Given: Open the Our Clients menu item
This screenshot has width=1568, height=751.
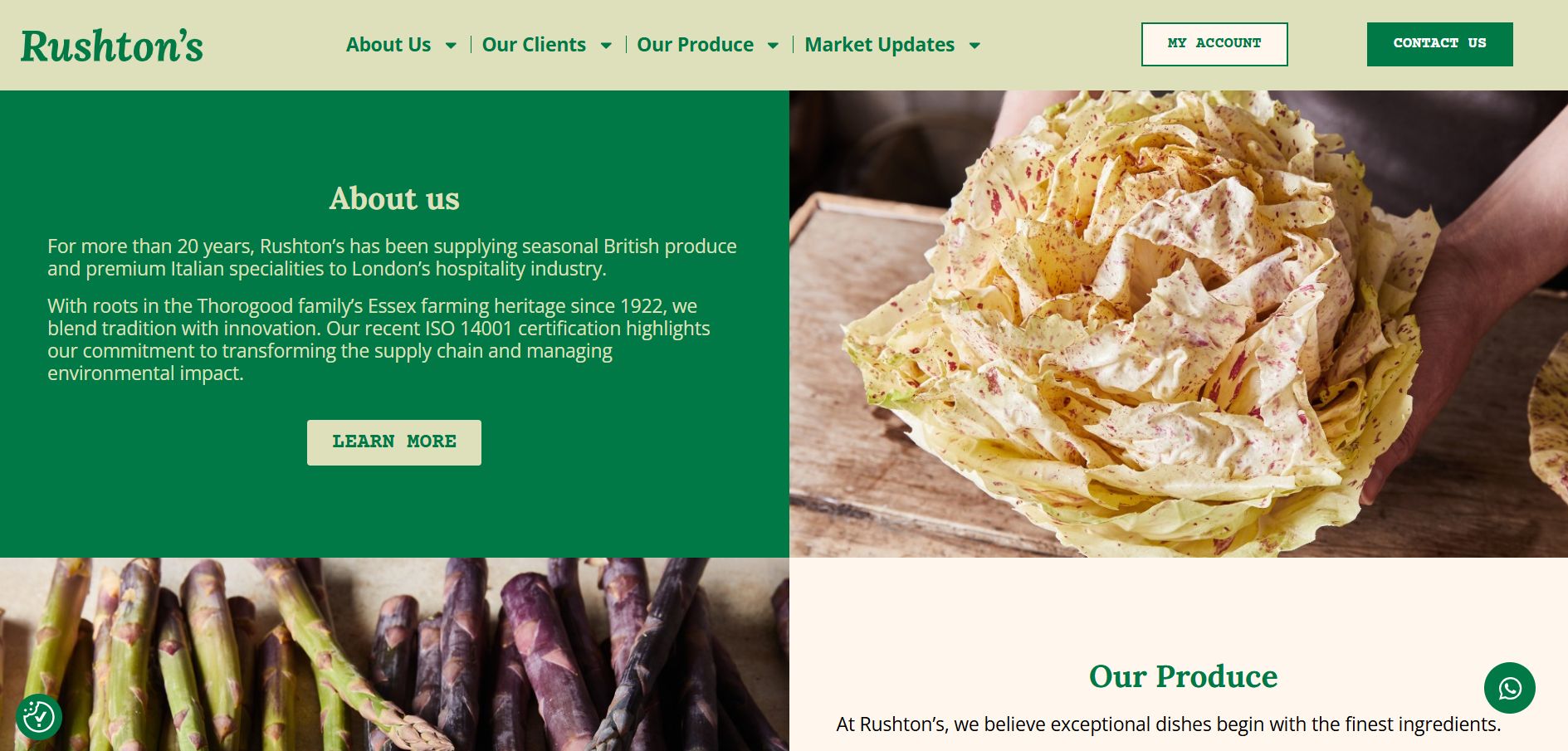Looking at the screenshot, I should pyautogui.click(x=534, y=45).
